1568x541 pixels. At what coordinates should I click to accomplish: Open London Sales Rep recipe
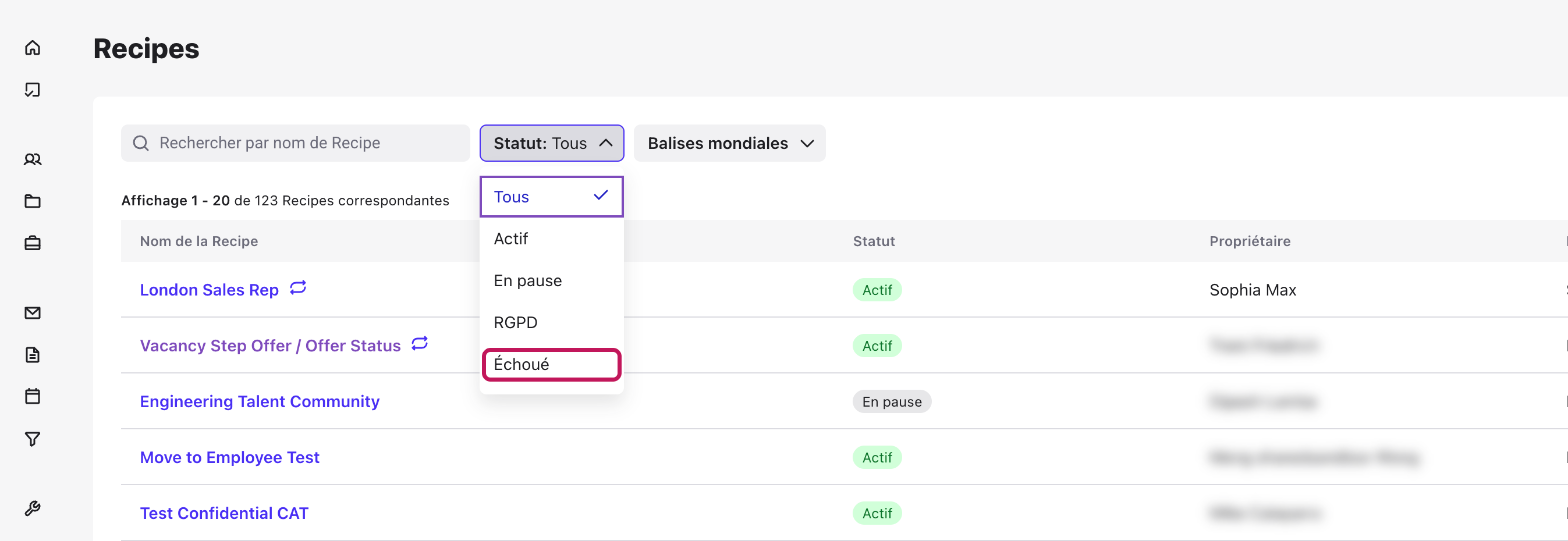(209, 290)
